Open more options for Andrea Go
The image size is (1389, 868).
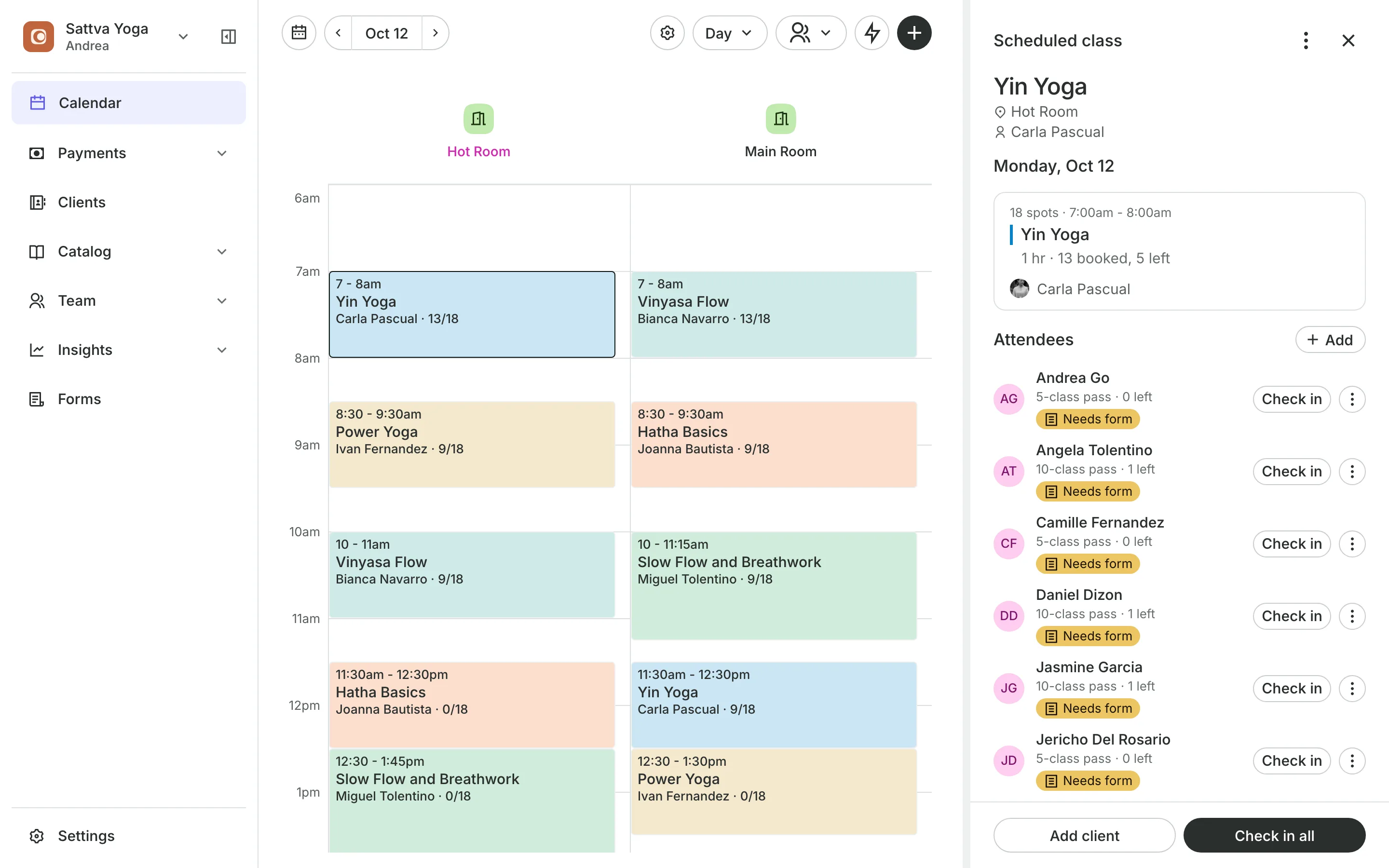(1352, 399)
